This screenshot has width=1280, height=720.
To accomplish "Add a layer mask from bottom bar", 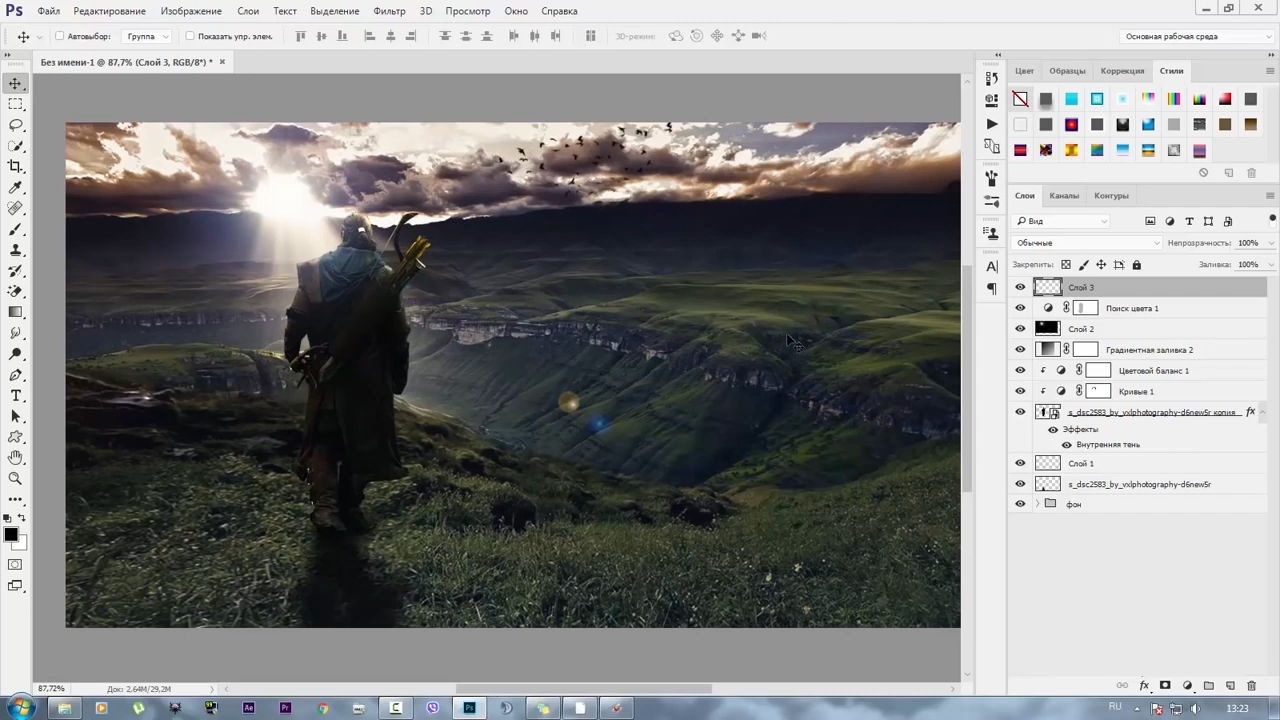I will (1165, 686).
